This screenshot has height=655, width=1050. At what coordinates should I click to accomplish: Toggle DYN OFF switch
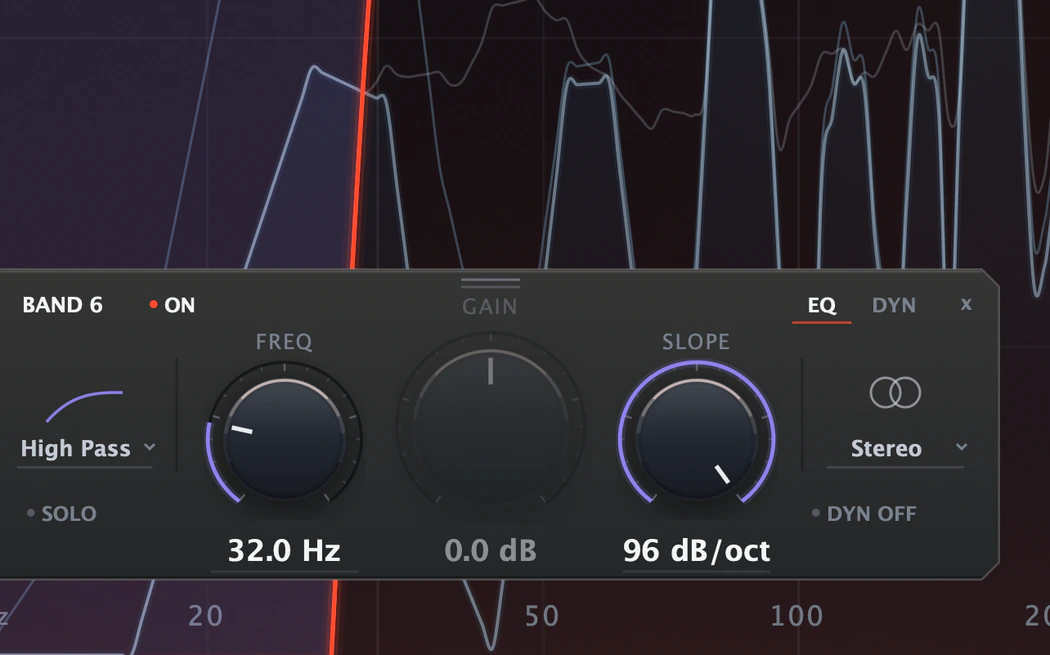coord(864,514)
